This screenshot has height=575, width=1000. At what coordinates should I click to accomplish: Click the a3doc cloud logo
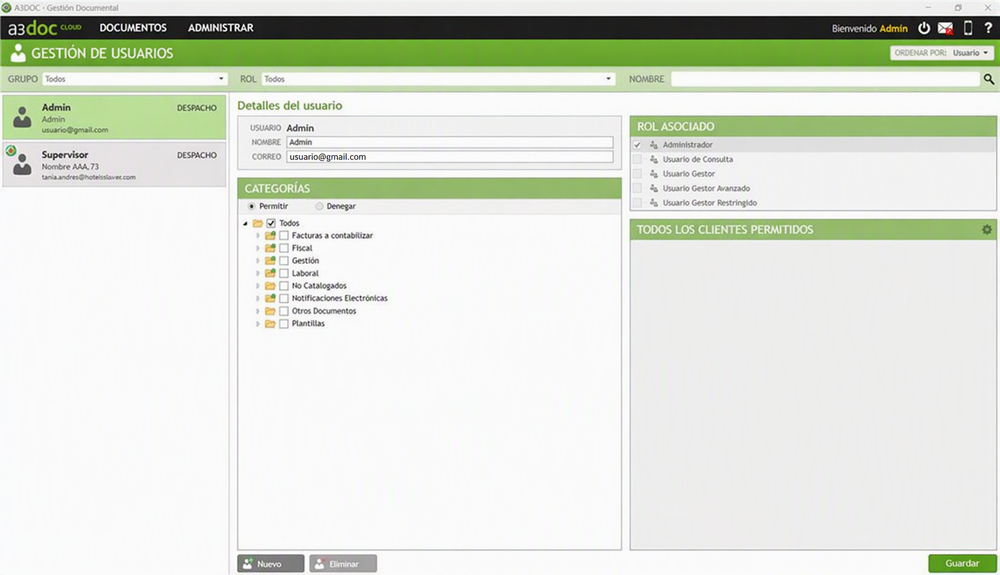tap(45, 28)
